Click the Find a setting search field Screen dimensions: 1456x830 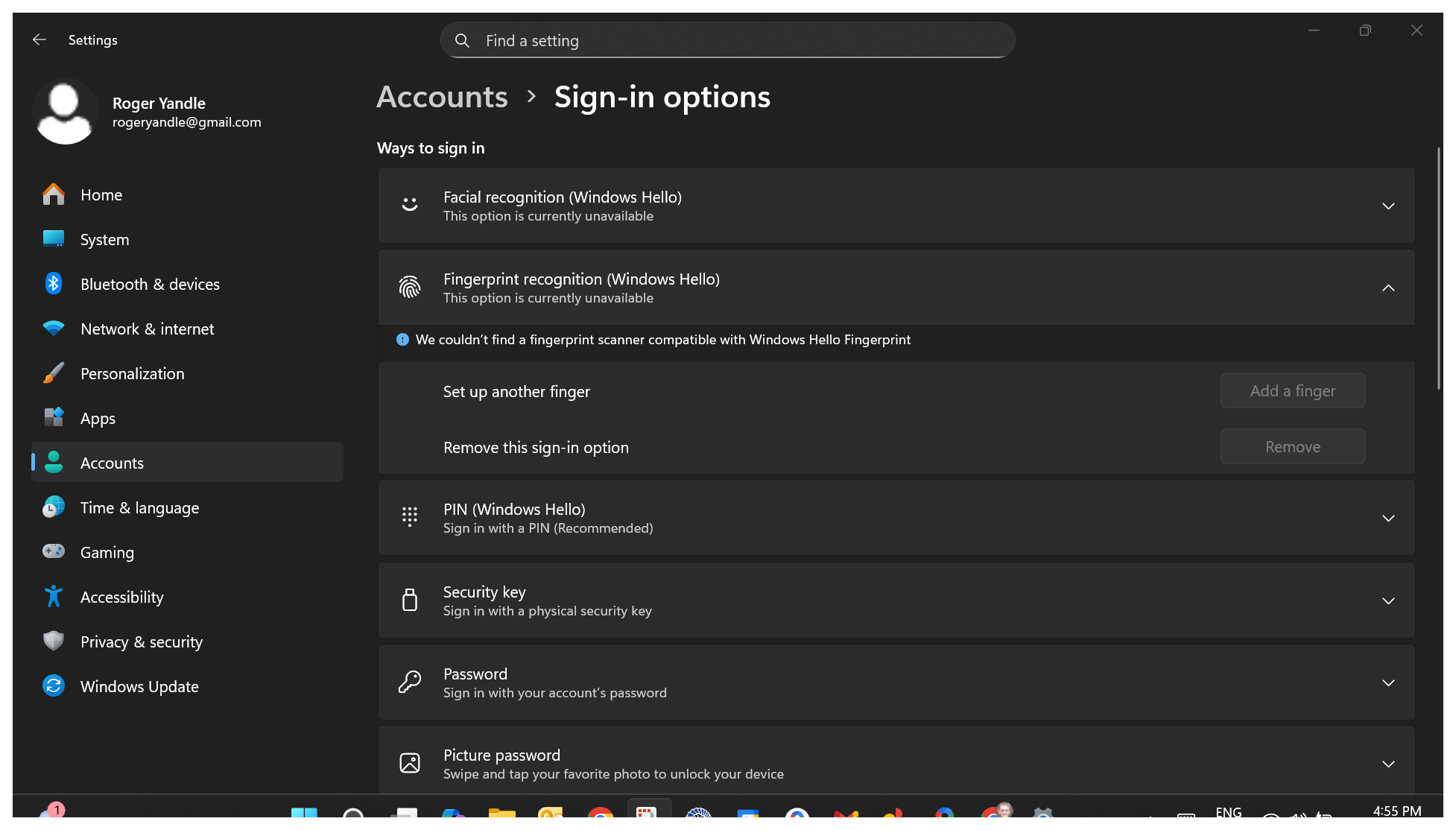click(x=728, y=40)
